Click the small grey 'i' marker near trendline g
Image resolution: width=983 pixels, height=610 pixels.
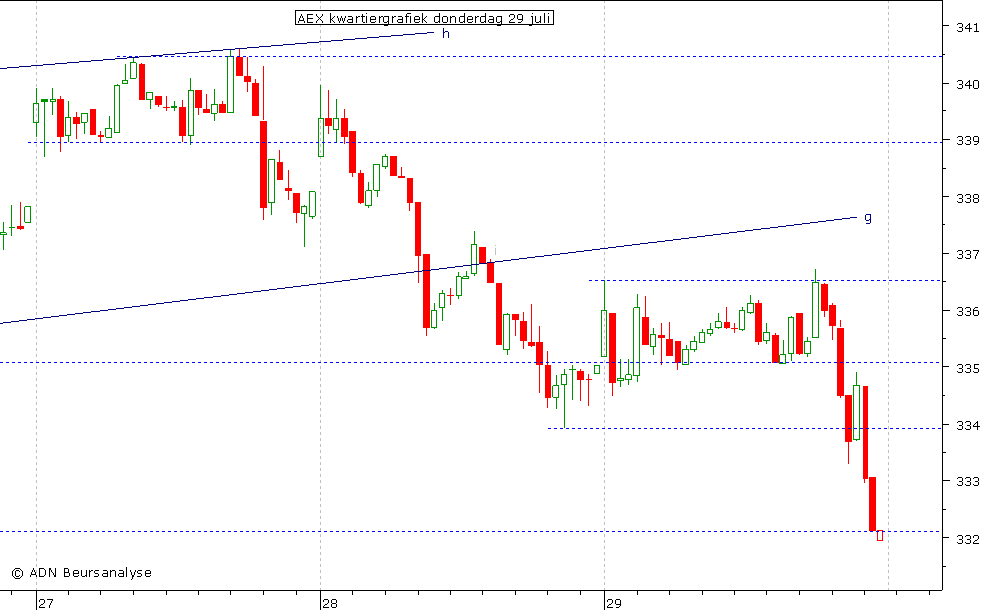click(495, 251)
